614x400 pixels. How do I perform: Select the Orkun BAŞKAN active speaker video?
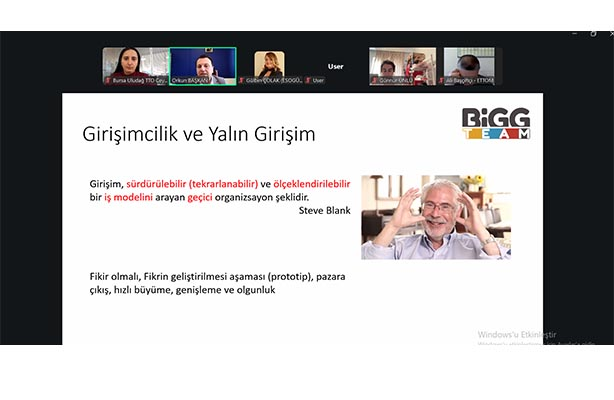(x=203, y=66)
